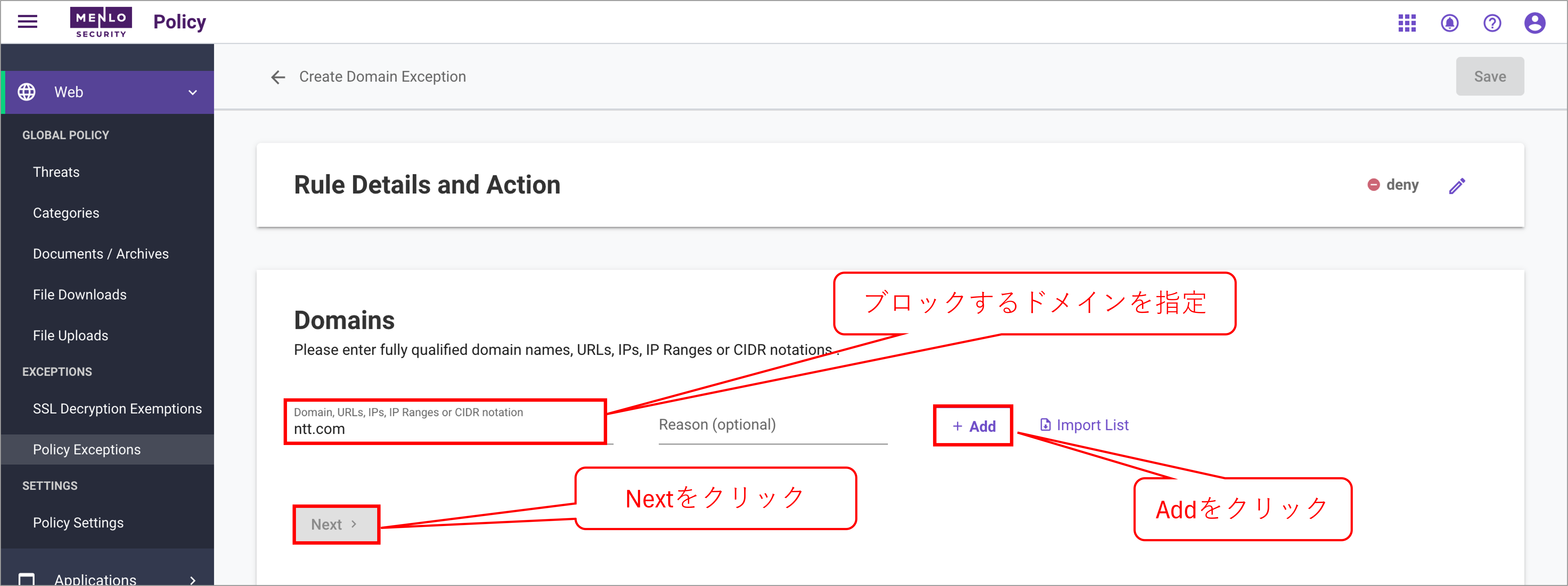Collapse the Web section chevron
The width and height of the screenshot is (1568, 586).
click(x=192, y=93)
